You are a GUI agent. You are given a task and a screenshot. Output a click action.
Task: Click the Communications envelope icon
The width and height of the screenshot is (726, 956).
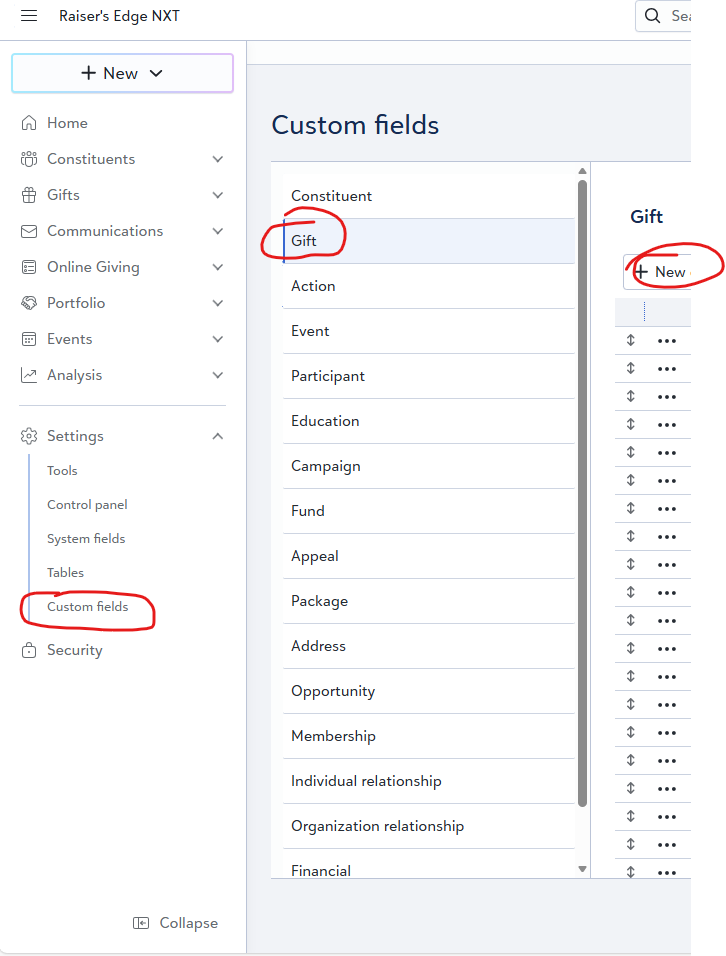point(29,231)
